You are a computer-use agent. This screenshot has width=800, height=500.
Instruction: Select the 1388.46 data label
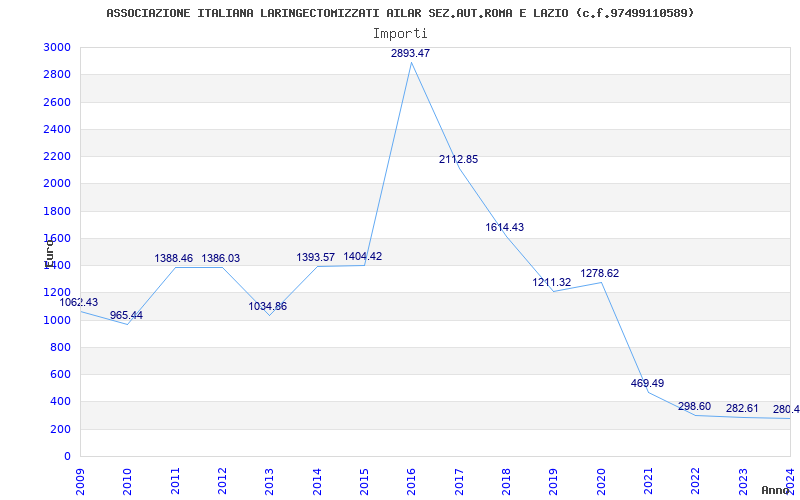click(173, 259)
